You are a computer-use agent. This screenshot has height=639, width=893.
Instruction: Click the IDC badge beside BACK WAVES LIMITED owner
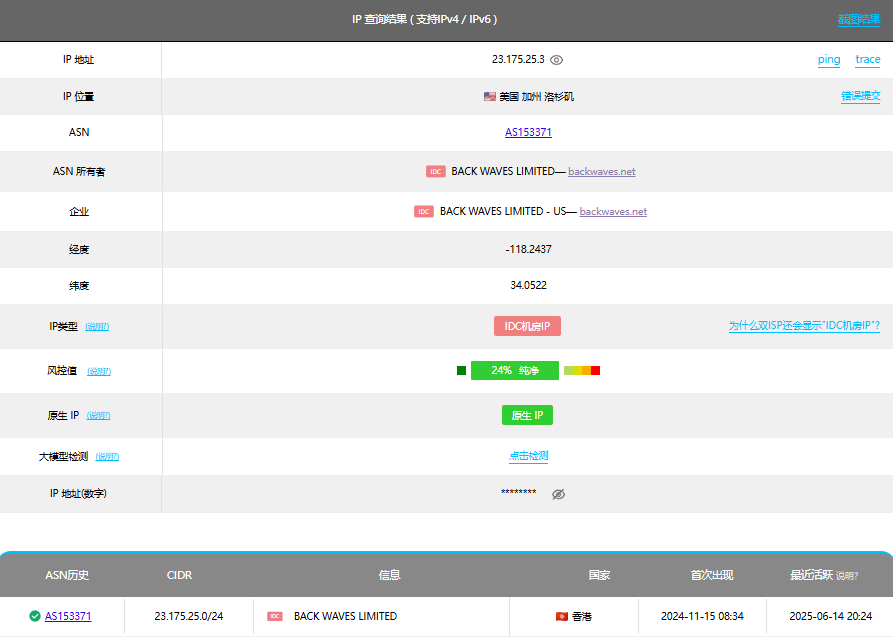coord(435,171)
